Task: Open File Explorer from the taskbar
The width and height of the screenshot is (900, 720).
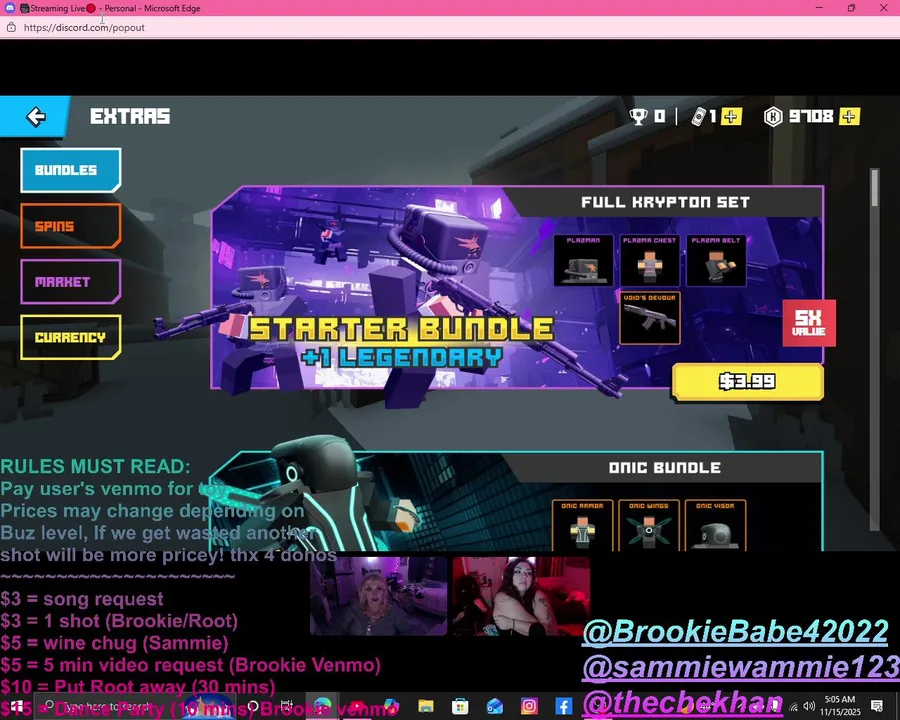Action: [425, 706]
